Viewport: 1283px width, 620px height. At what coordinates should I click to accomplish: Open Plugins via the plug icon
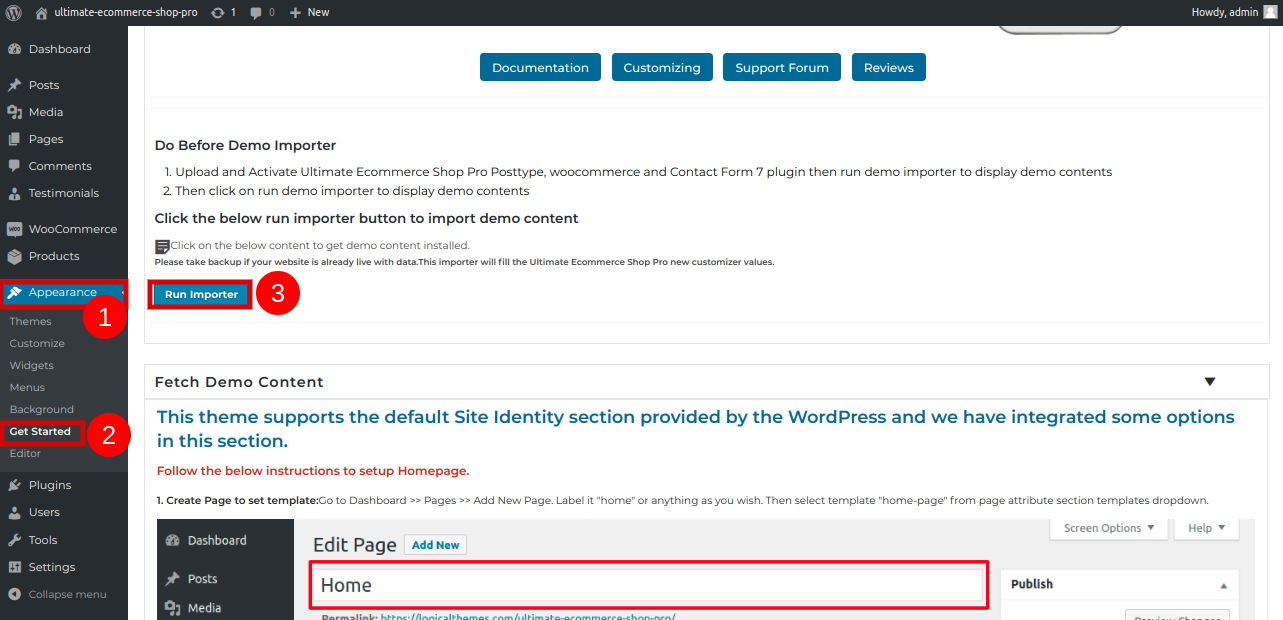pyautogui.click(x=14, y=485)
